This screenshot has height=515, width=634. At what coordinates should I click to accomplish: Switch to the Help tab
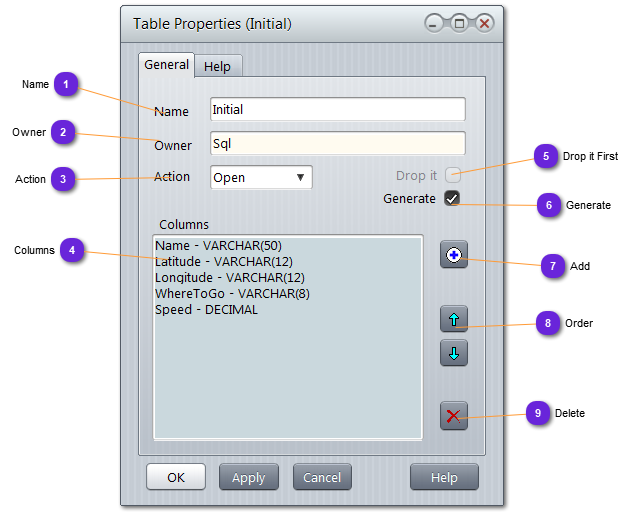217,66
